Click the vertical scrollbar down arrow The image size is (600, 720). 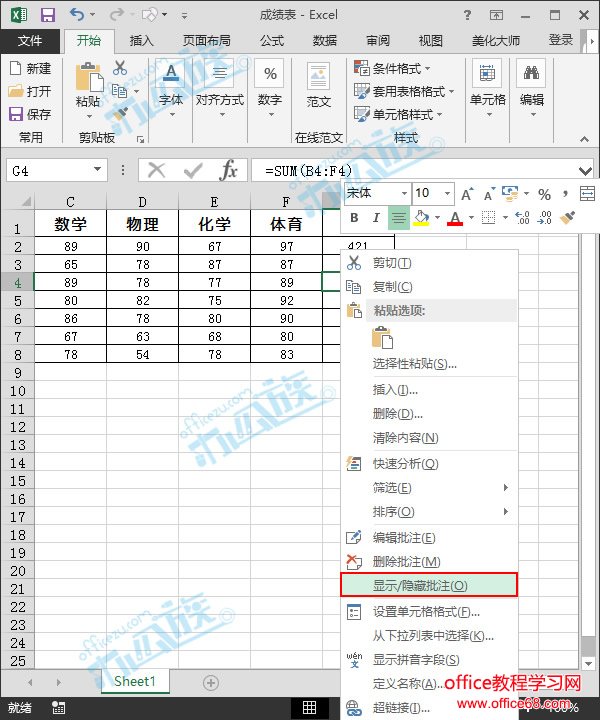588,664
